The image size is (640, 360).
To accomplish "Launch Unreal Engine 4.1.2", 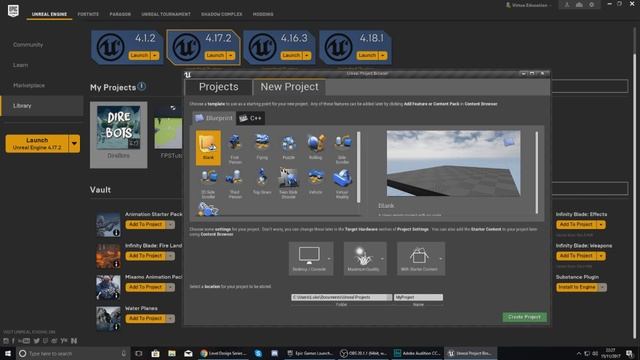I will pyautogui.click(x=139, y=56).
